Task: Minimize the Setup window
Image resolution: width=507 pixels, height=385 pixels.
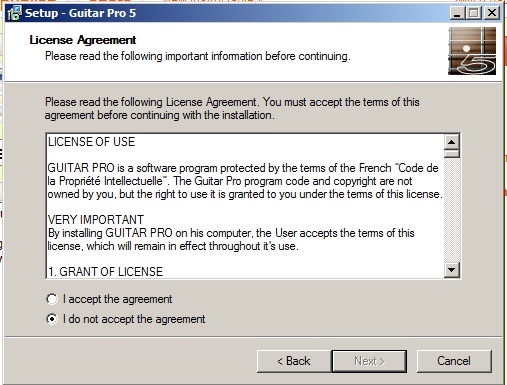Action: [457, 13]
